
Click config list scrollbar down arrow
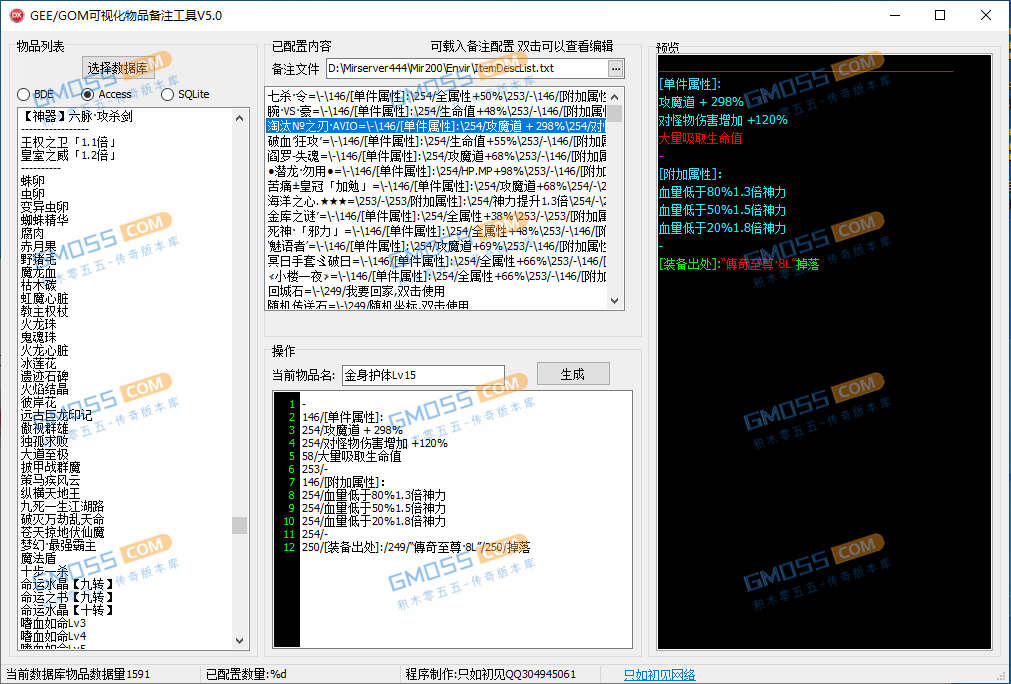614,300
